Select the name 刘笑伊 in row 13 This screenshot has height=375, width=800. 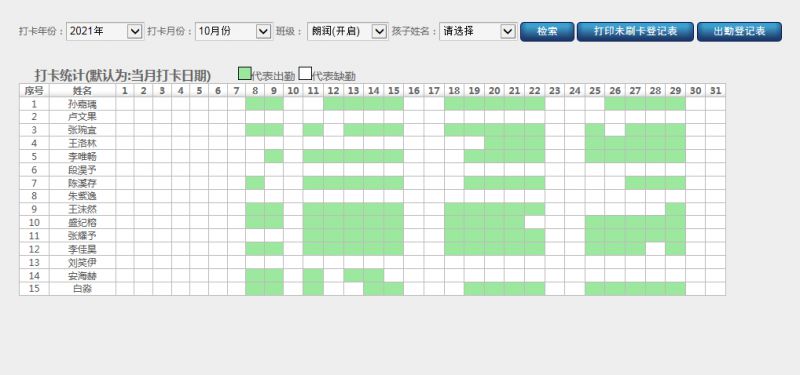pyautogui.click(x=82, y=263)
